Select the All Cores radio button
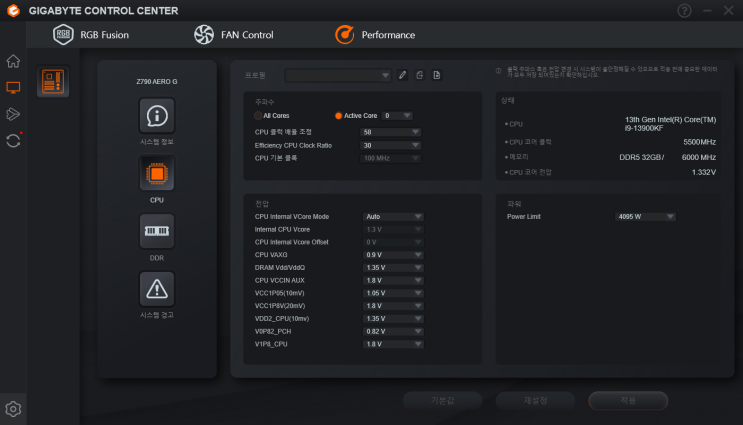743x425 pixels. (258, 116)
